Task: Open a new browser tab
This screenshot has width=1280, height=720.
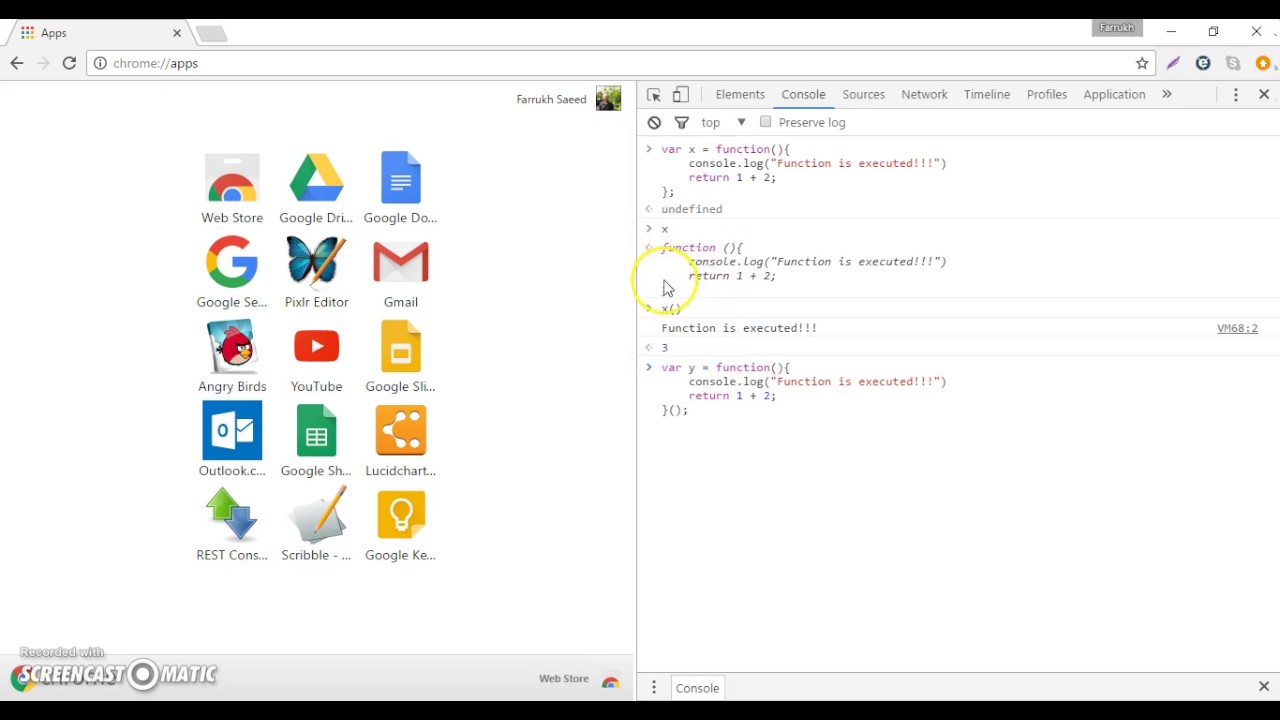Action: [x=211, y=34]
